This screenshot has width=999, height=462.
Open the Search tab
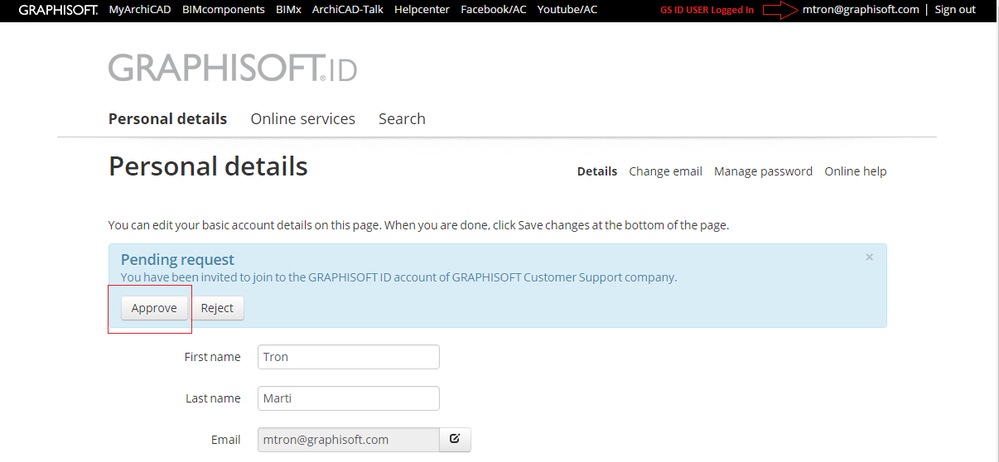pyautogui.click(x=402, y=119)
